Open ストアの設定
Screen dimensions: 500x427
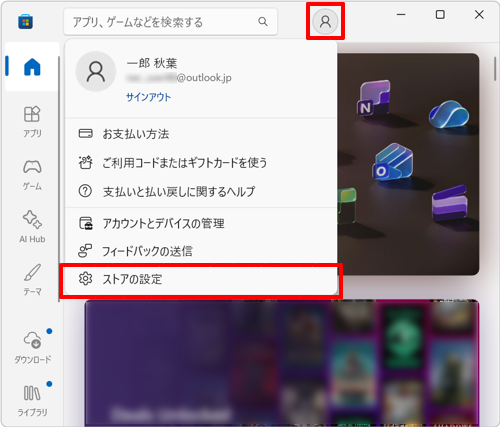tap(201, 279)
